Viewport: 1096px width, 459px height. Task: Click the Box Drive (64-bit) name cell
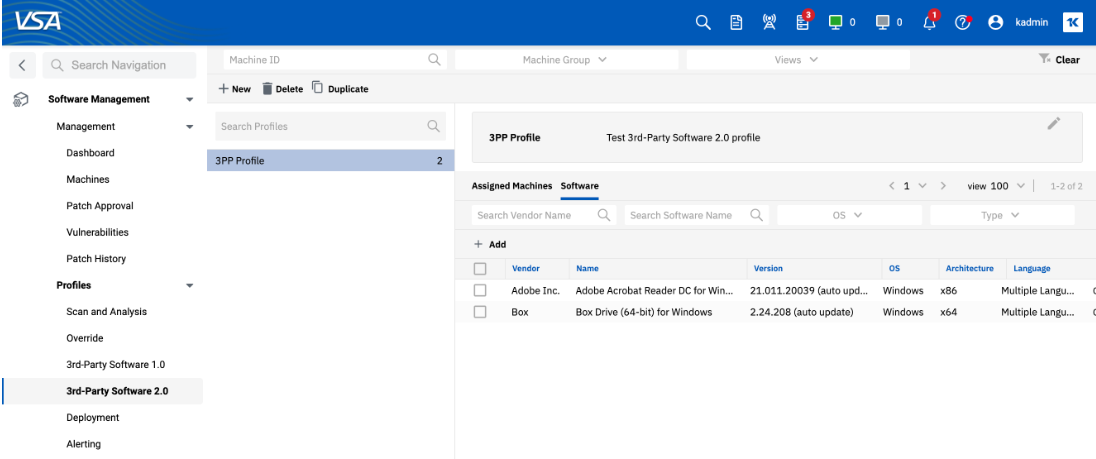644,312
